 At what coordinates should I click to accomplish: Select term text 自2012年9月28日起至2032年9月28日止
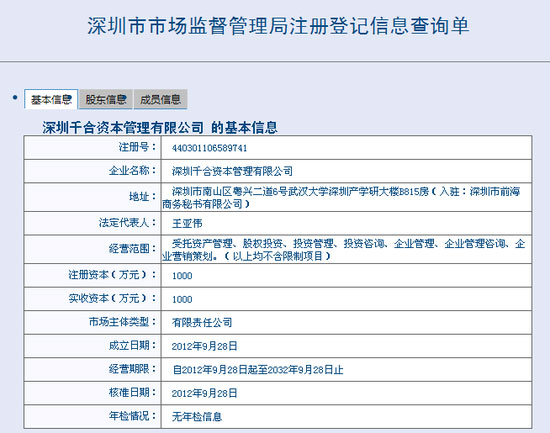coord(258,369)
